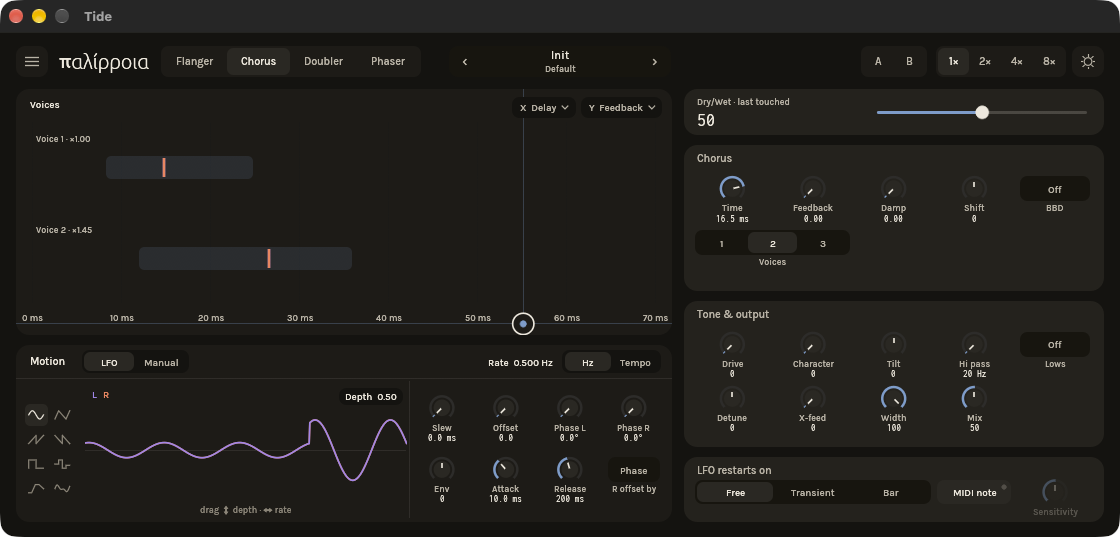Click the Hi pass knob
Image resolution: width=1120 pixels, height=537 pixels.
coord(974,345)
